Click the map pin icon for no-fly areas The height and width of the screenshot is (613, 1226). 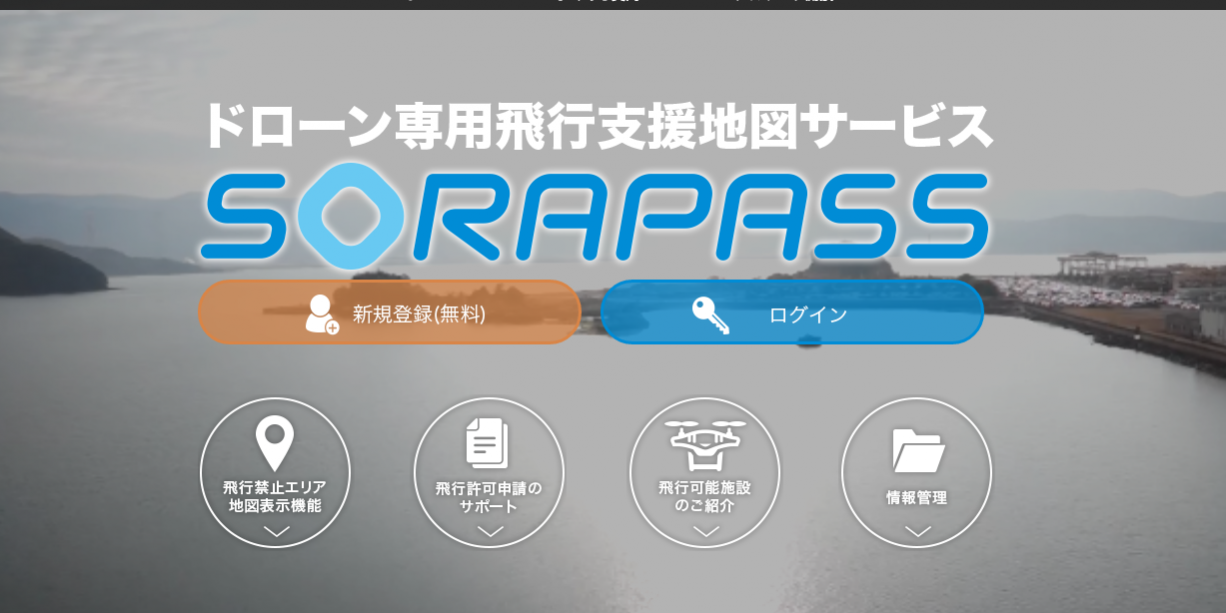pos(275,443)
